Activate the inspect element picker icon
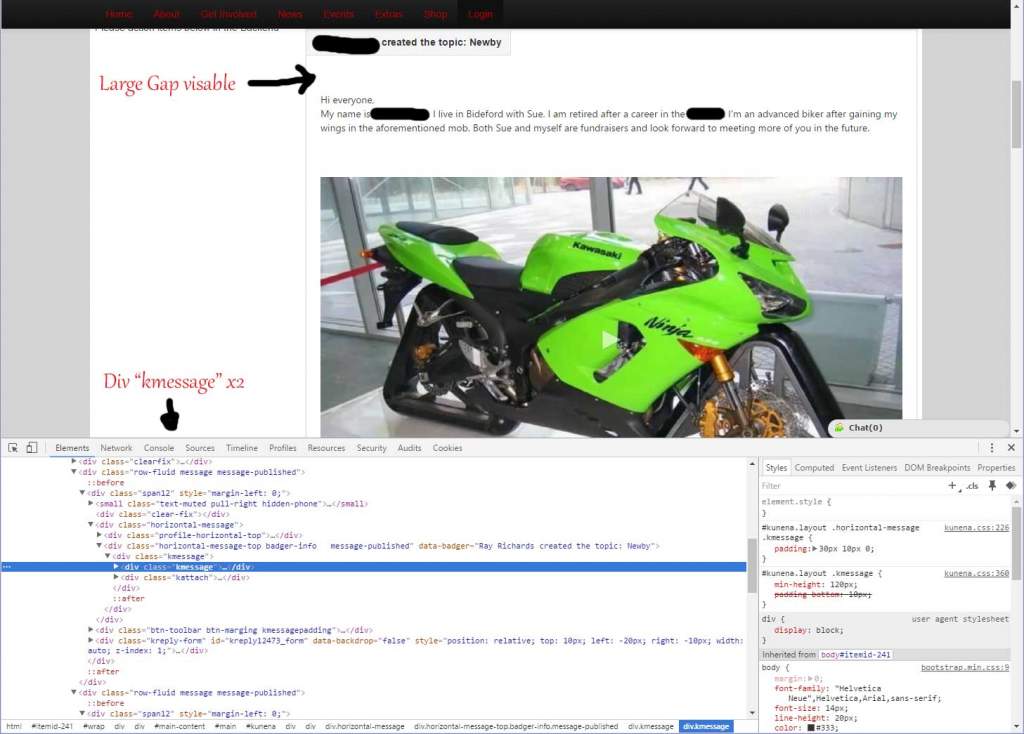This screenshot has height=734, width=1024. (13, 448)
